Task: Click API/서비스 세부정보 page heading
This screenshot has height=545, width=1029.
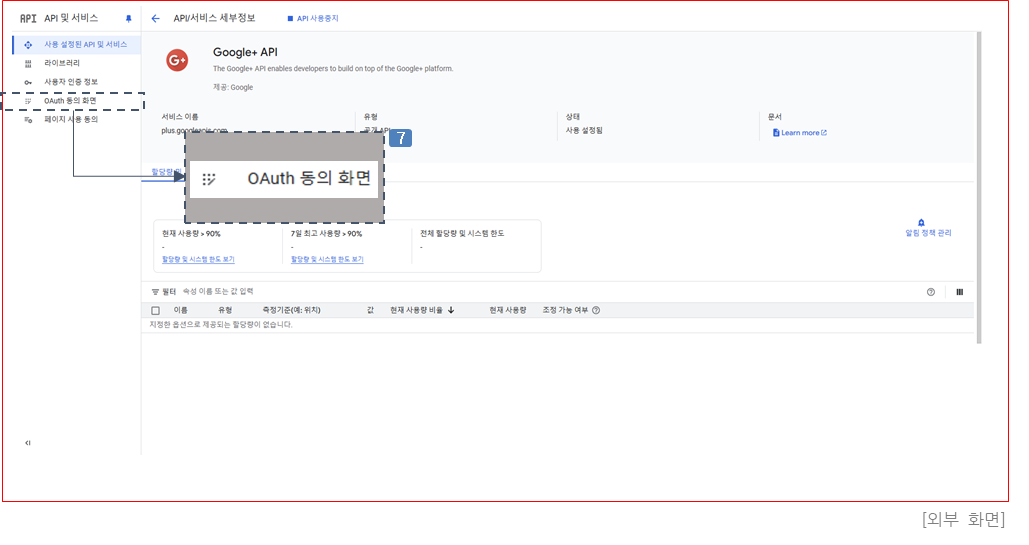Action: [x=215, y=18]
